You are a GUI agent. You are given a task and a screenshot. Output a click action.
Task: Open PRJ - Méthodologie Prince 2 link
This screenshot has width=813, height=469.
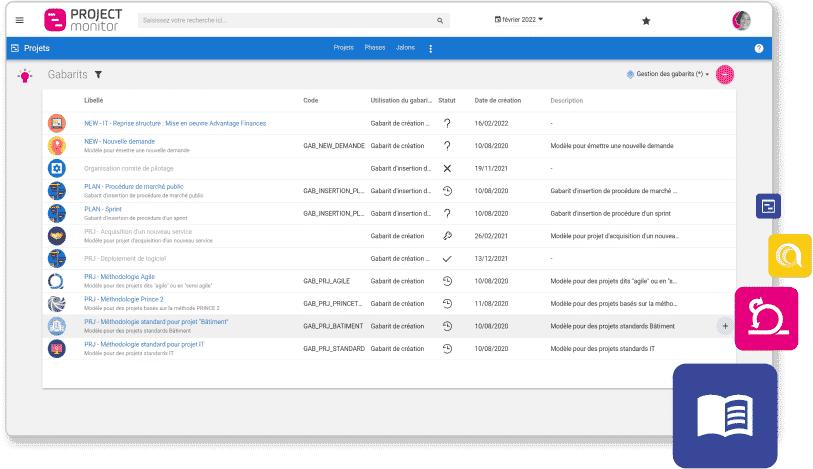[124, 299]
